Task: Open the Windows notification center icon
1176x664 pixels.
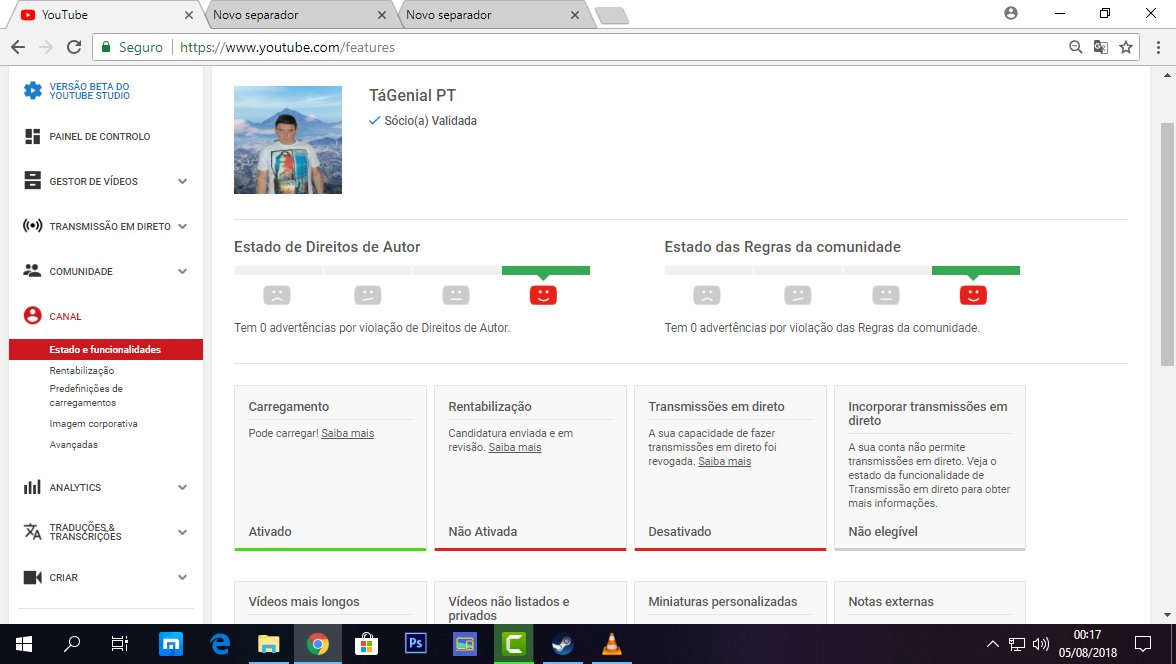Action: click(1143, 644)
